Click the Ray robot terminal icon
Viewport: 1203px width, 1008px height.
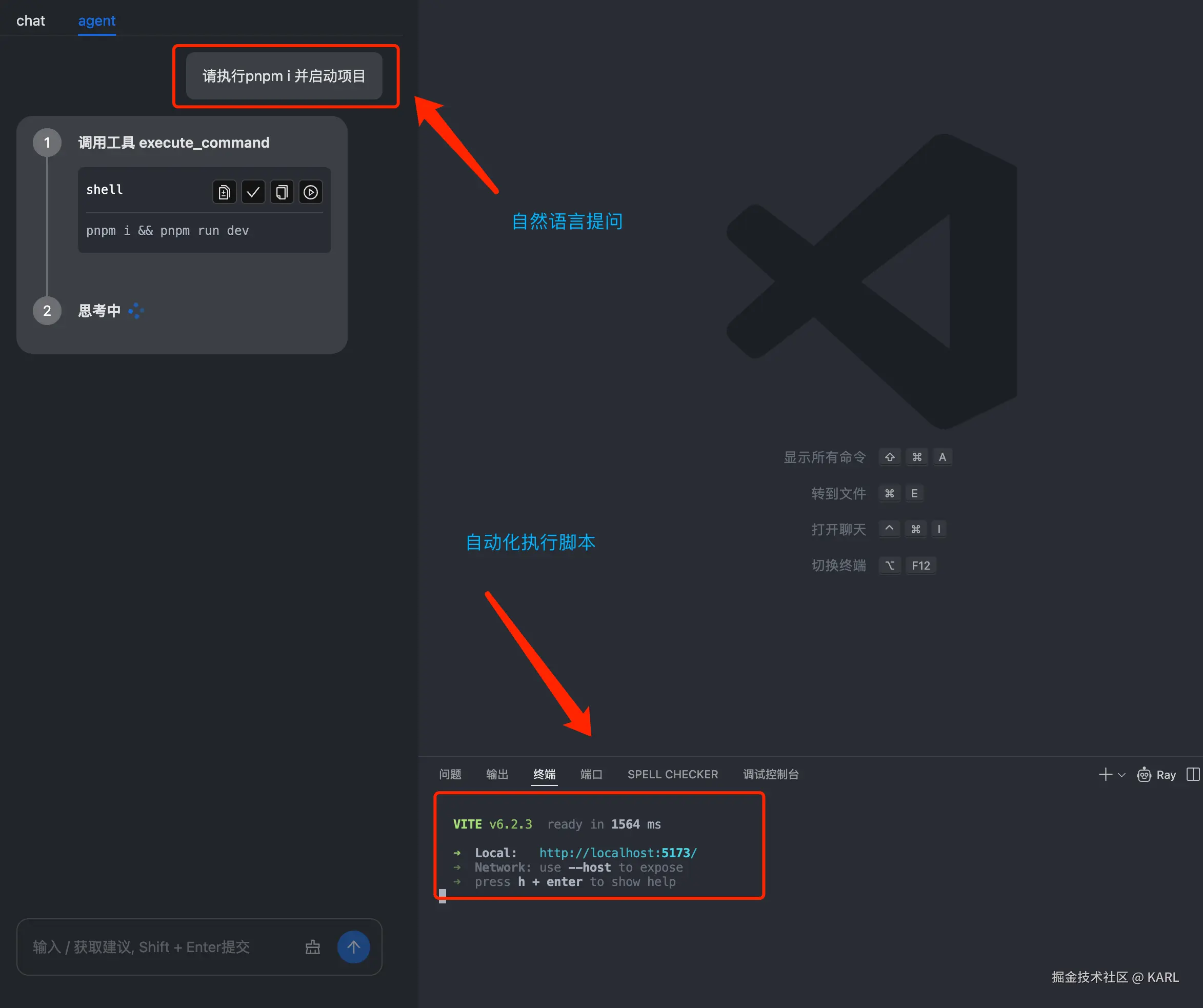[x=1144, y=774]
